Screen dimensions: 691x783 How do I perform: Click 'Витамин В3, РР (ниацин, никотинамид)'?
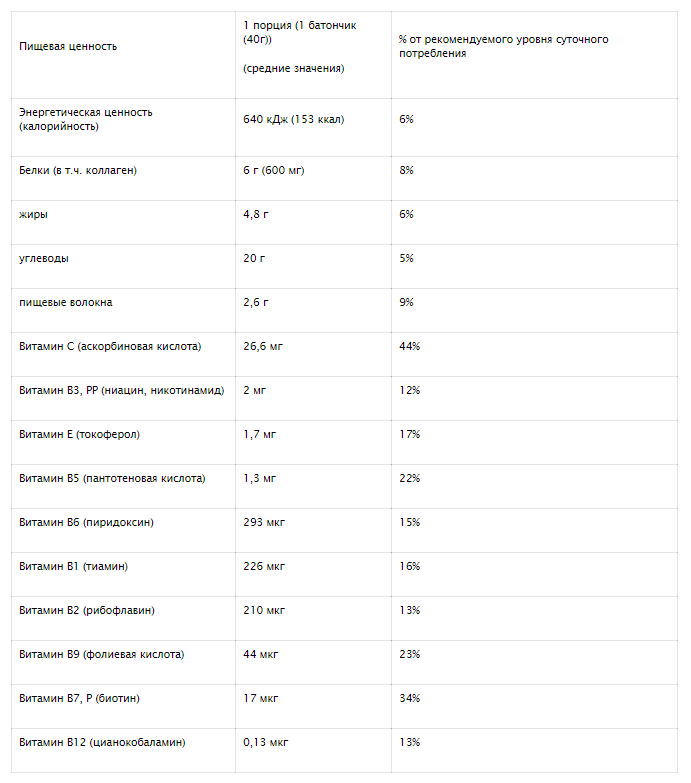(122, 391)
